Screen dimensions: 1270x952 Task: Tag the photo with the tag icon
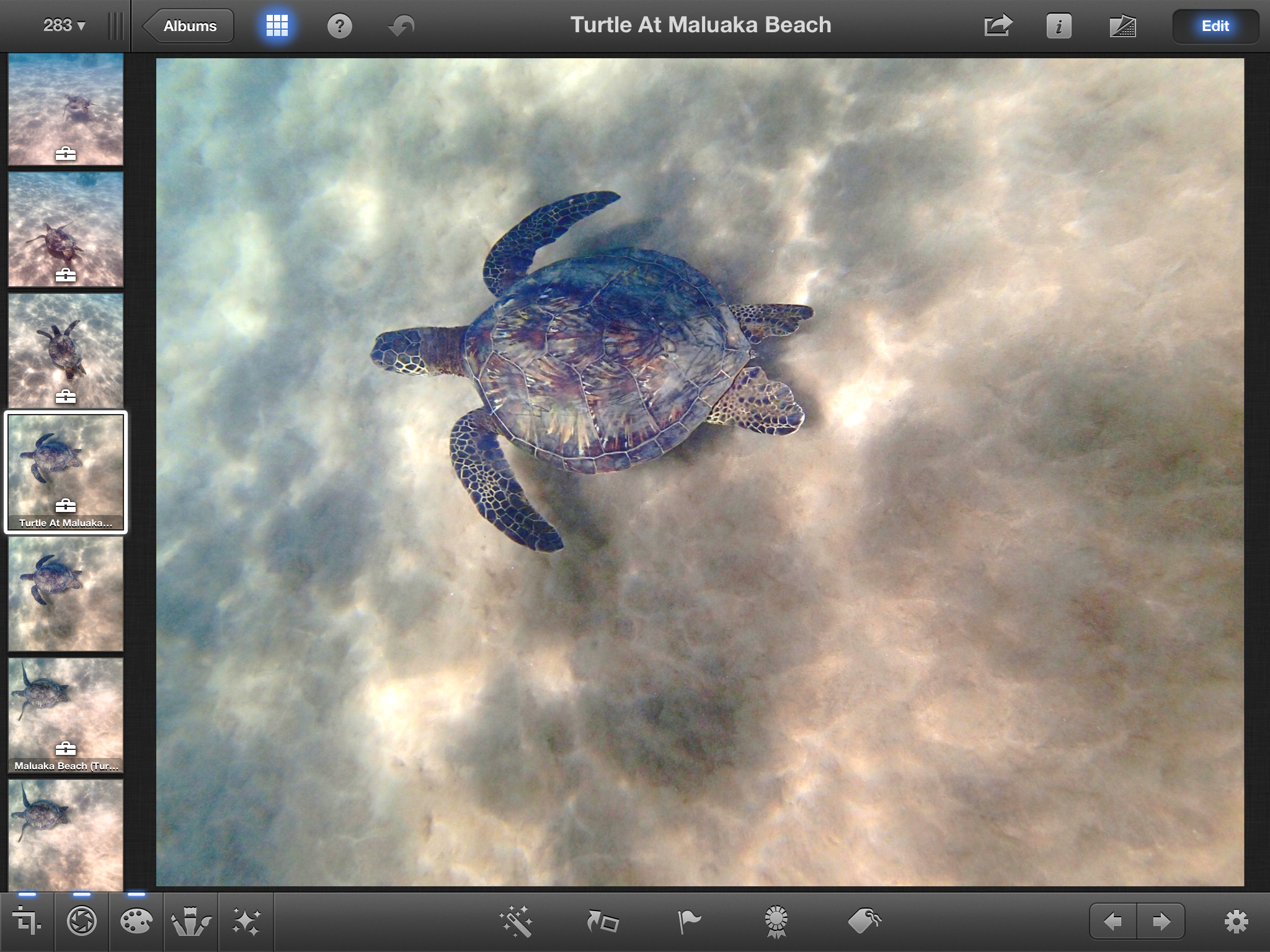[864, 922]
